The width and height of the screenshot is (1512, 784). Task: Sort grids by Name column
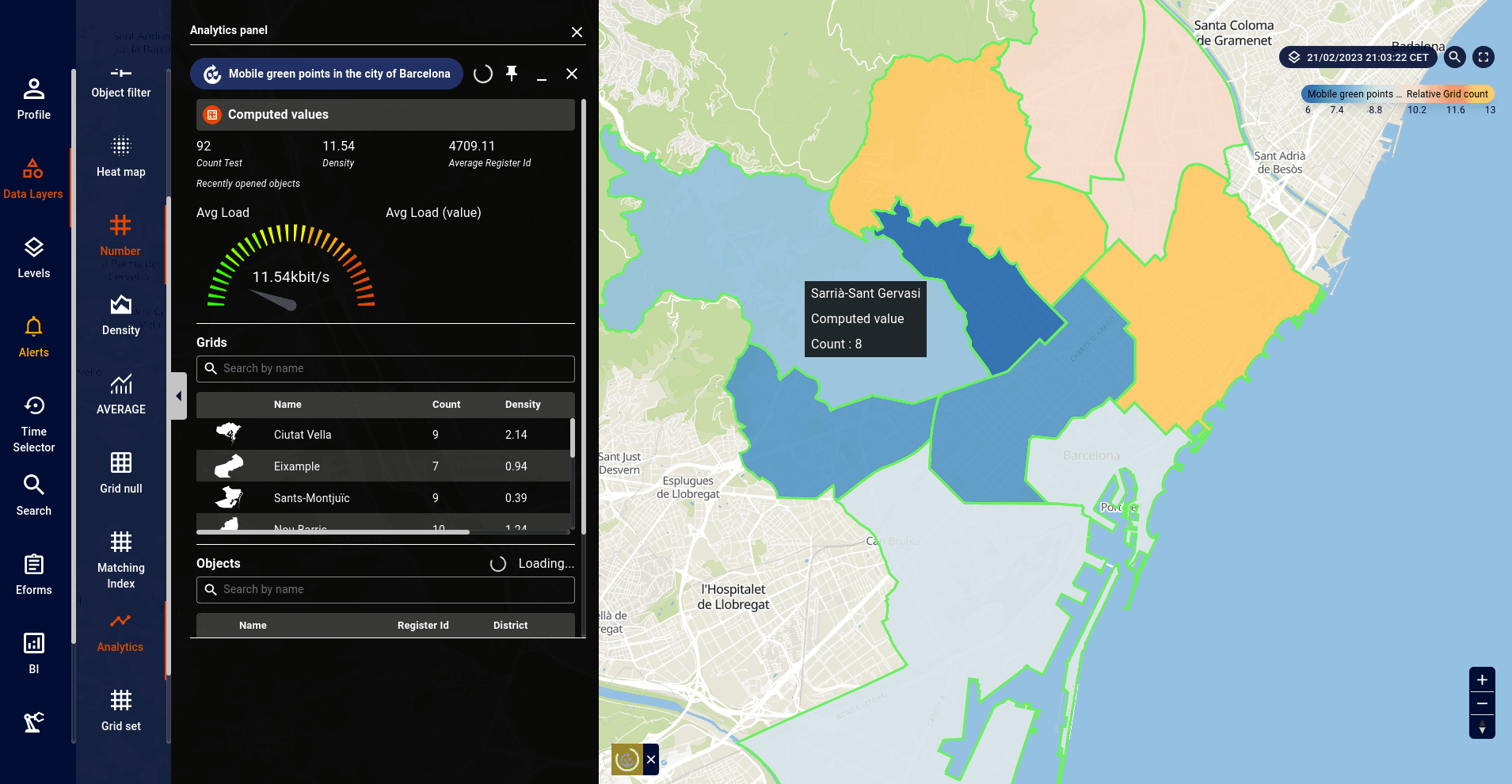coord(288,405)
